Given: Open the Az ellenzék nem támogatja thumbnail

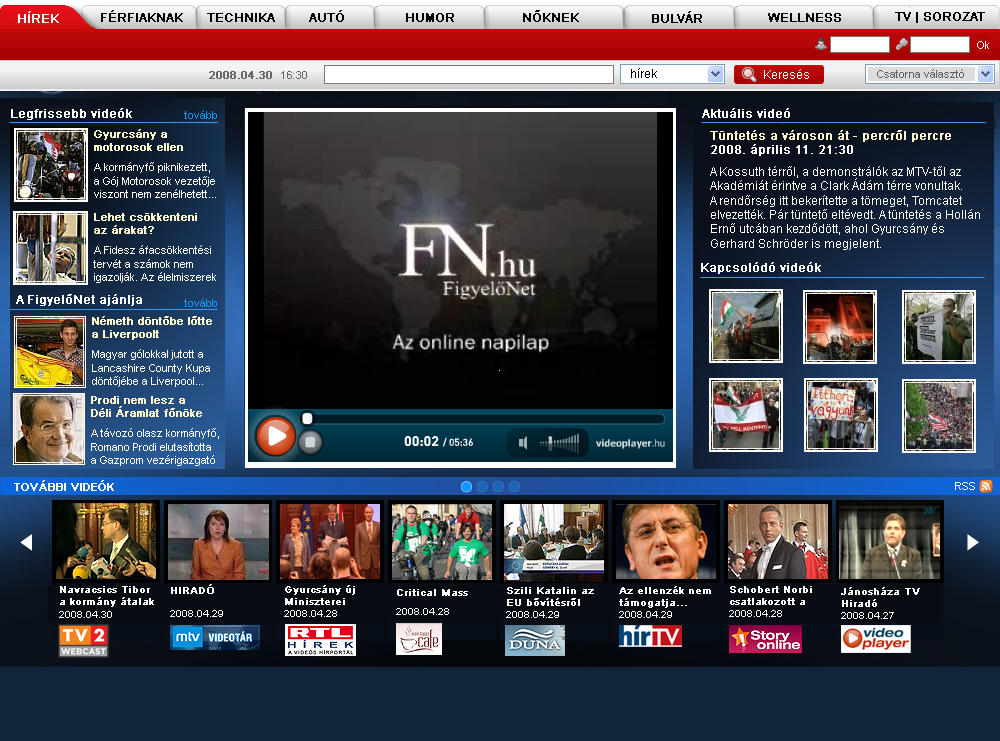Looking at the screenshot, I should 666,541.
